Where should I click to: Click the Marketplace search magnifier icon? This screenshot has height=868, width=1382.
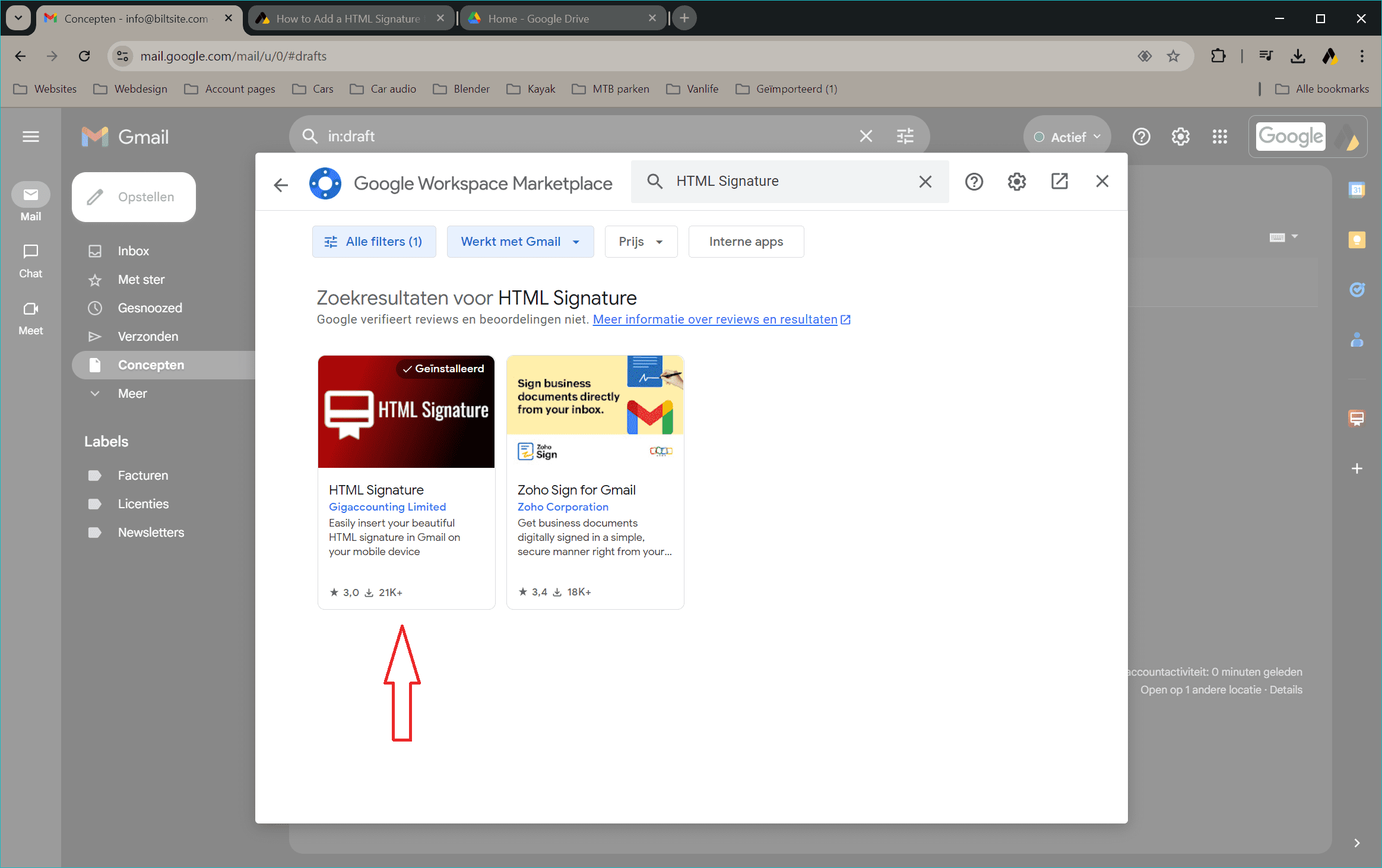[x=655, y=182]
